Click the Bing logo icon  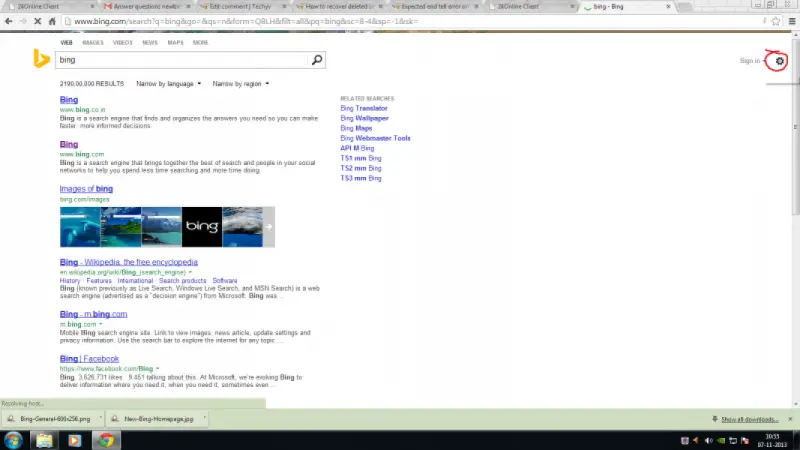coord(41,58)
